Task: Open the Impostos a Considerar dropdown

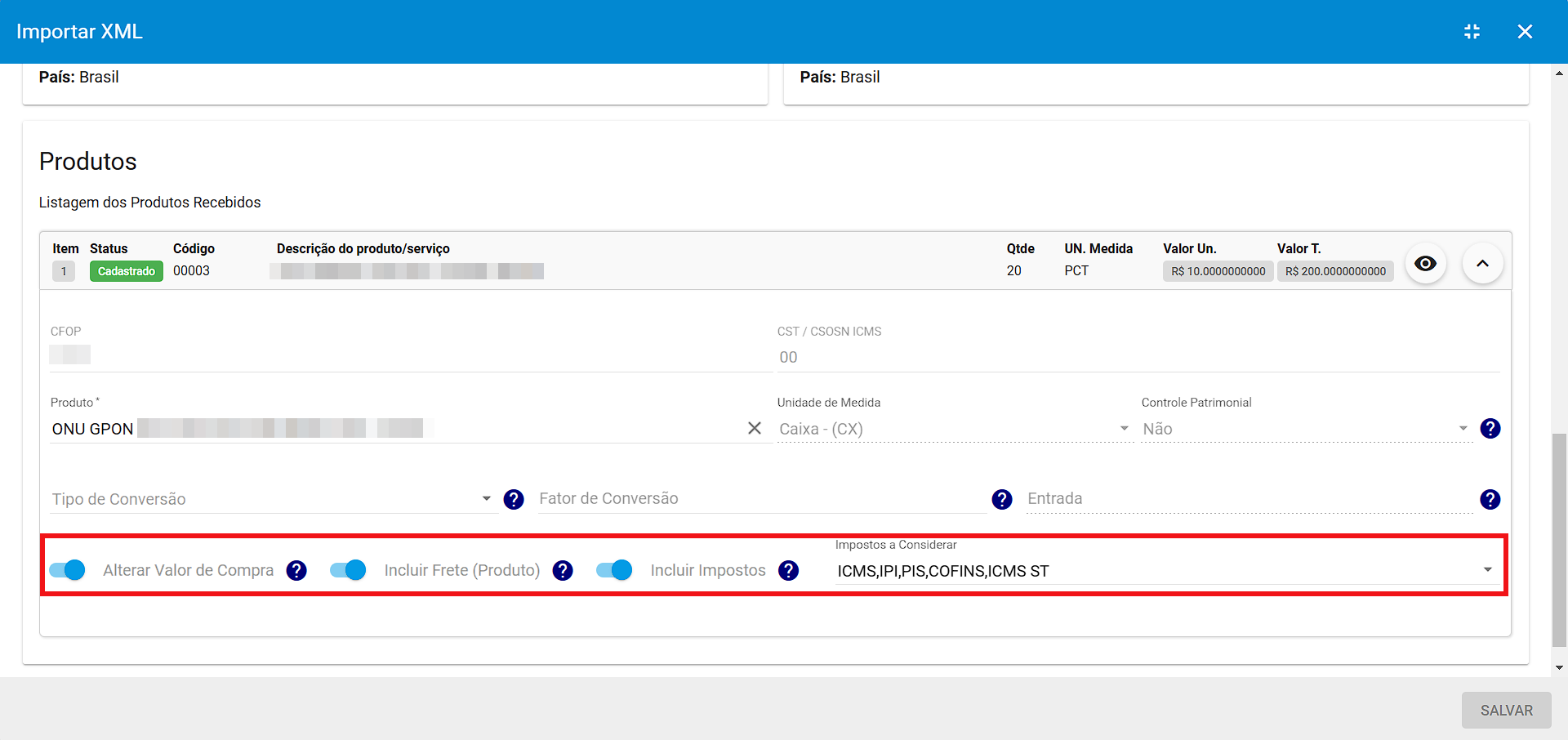Action: pos(1166,570)
